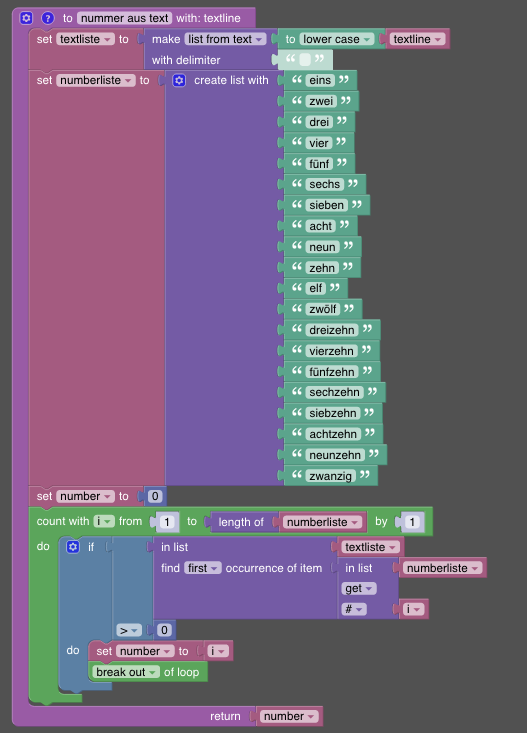Open the textliste variable dropdown in the set block

(86, 39)
